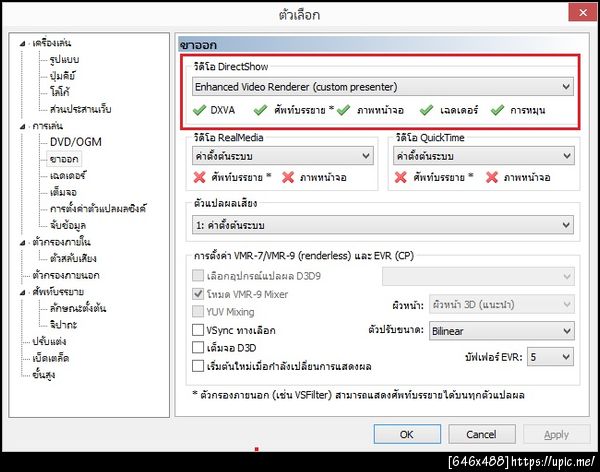Open the audio renderer ตัวแปลผลเสียง combo box
This screenshot has height=472, width=600.
point(383,225)
